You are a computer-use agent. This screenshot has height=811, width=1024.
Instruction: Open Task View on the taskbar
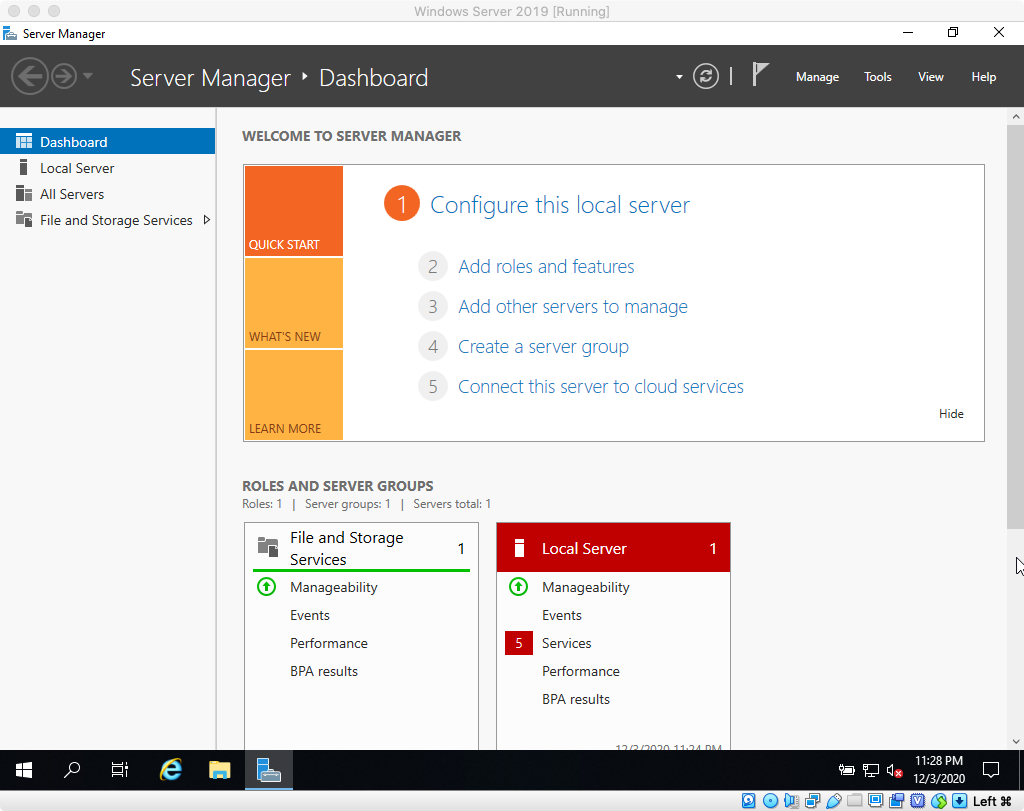click(120, 770)
